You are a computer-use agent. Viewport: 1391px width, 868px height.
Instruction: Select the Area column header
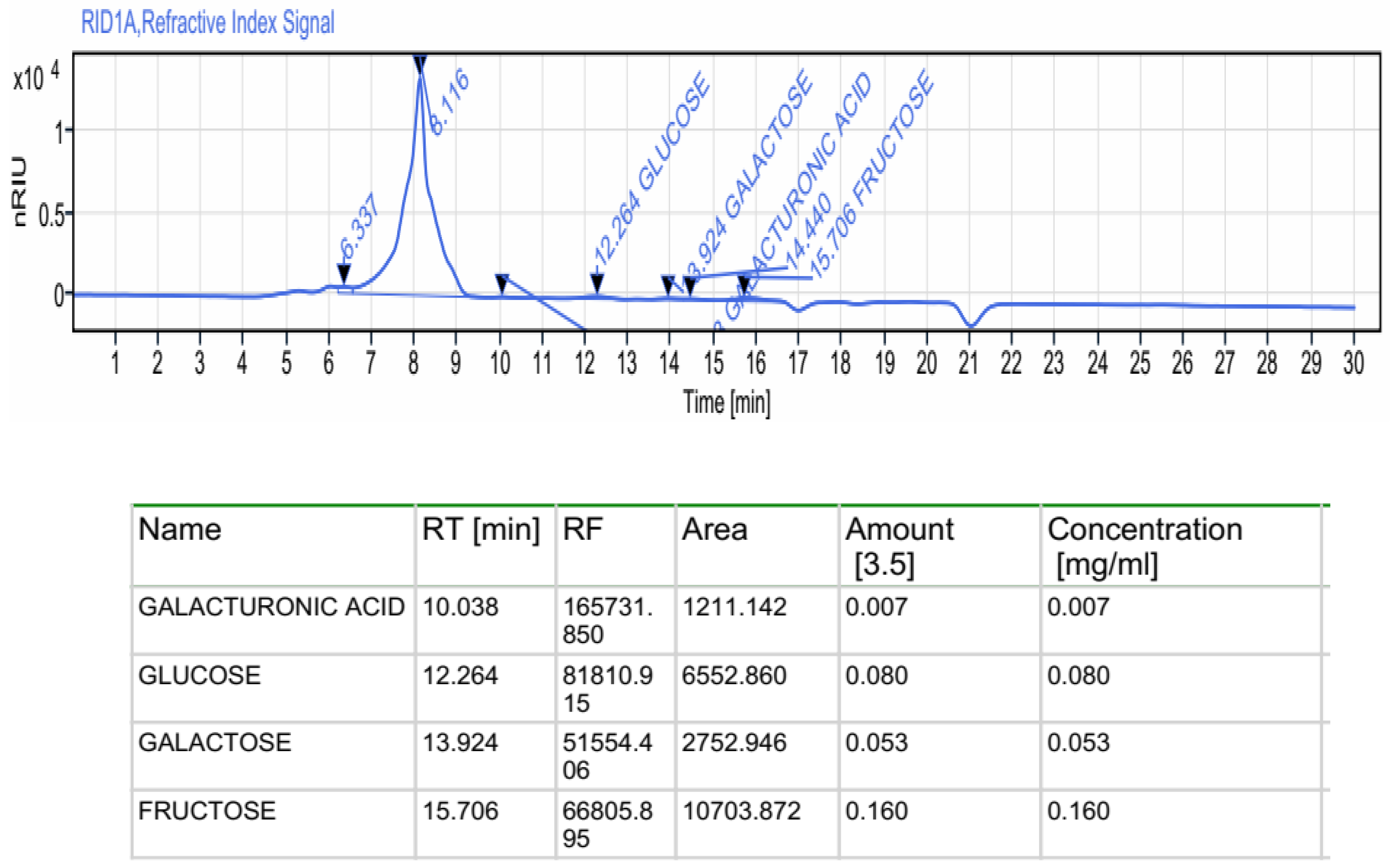point(714,529)
